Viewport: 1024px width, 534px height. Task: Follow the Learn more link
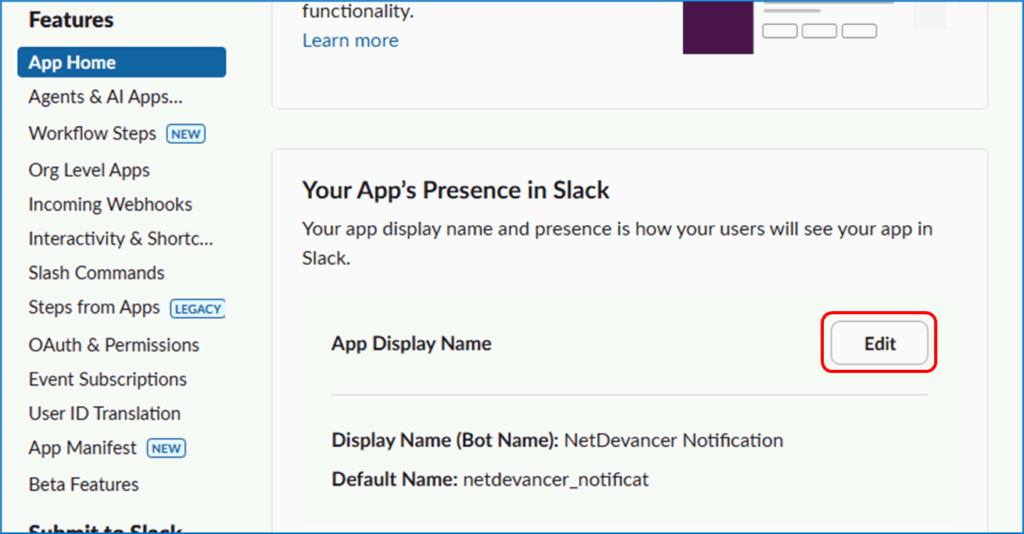tap(350, 41)
